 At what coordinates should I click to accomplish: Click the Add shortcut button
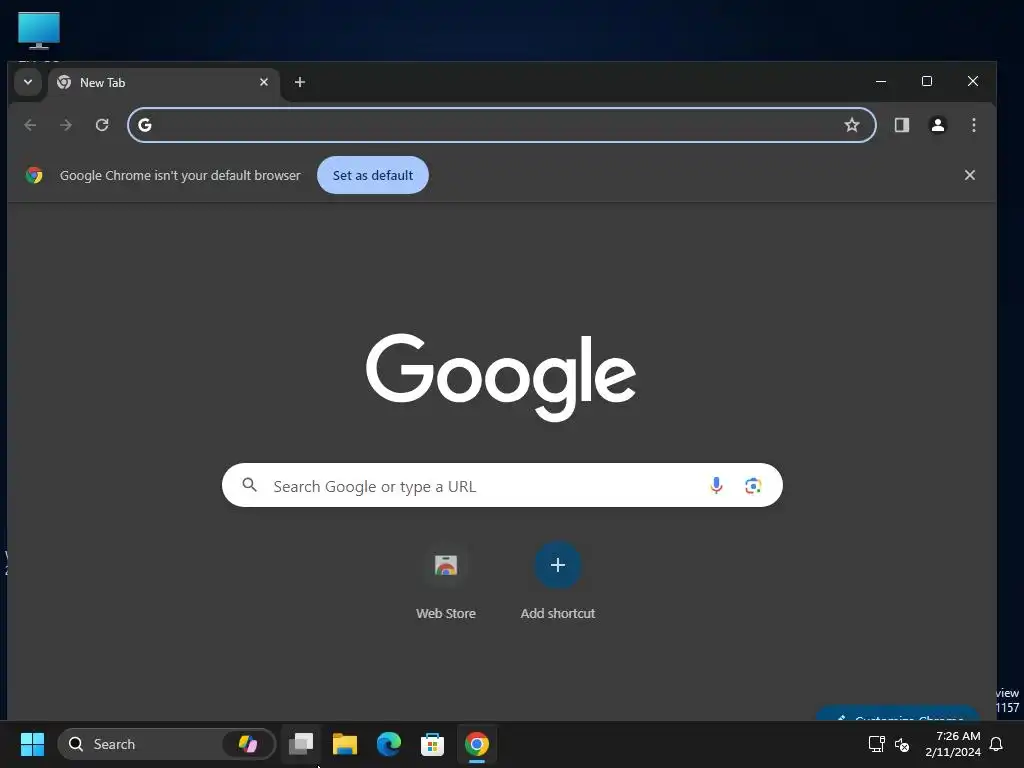coord(558,581)
